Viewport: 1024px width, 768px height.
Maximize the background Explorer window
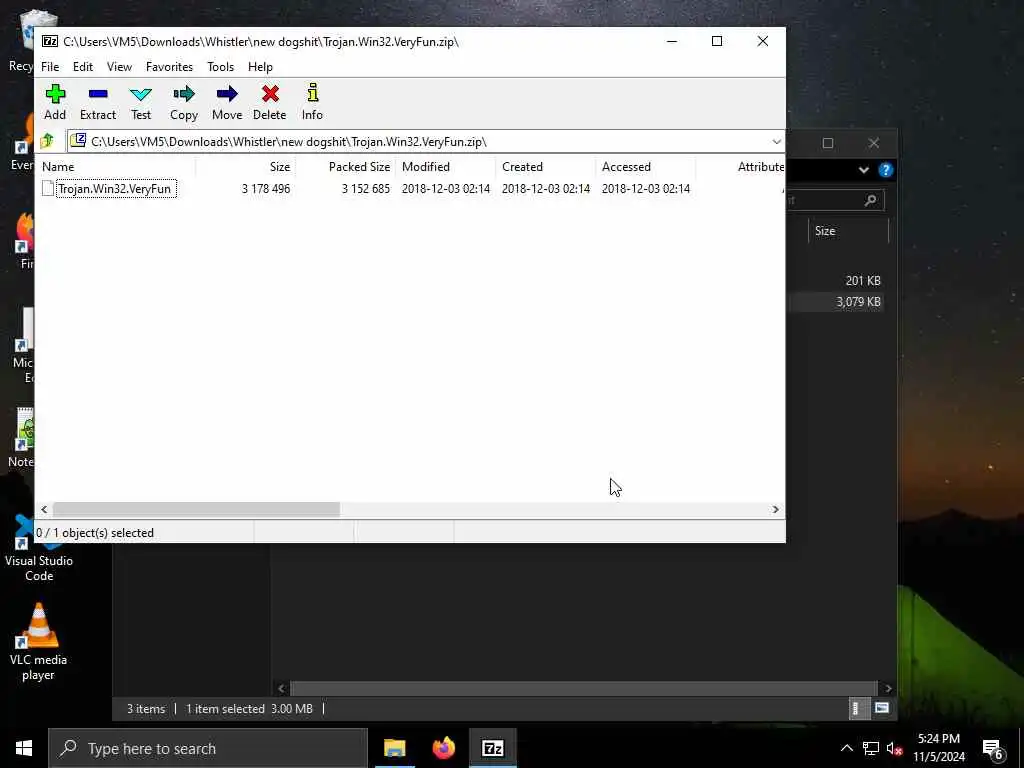click(827, 143)
